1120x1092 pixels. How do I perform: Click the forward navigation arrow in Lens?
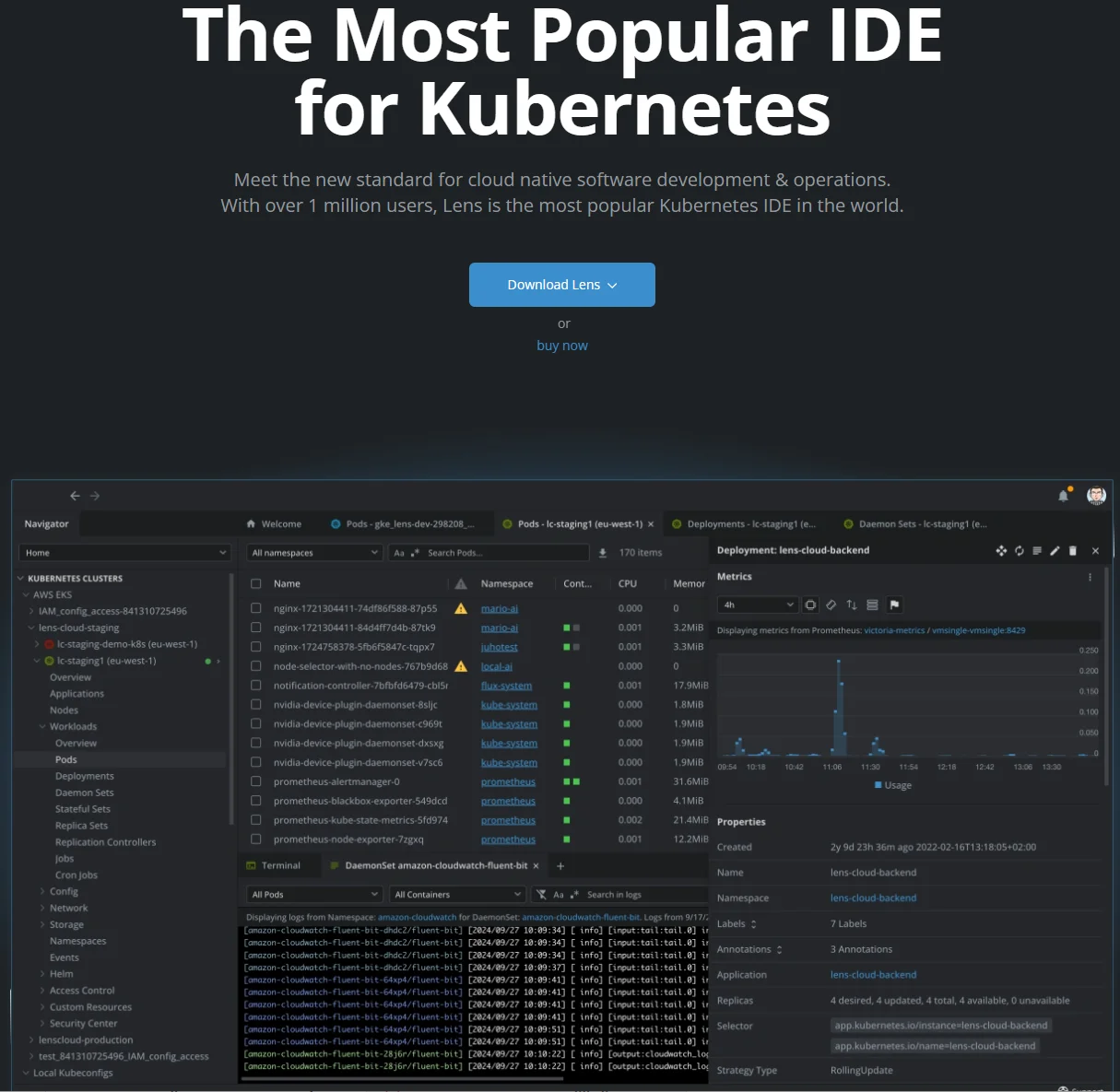[x=95, y=496]
